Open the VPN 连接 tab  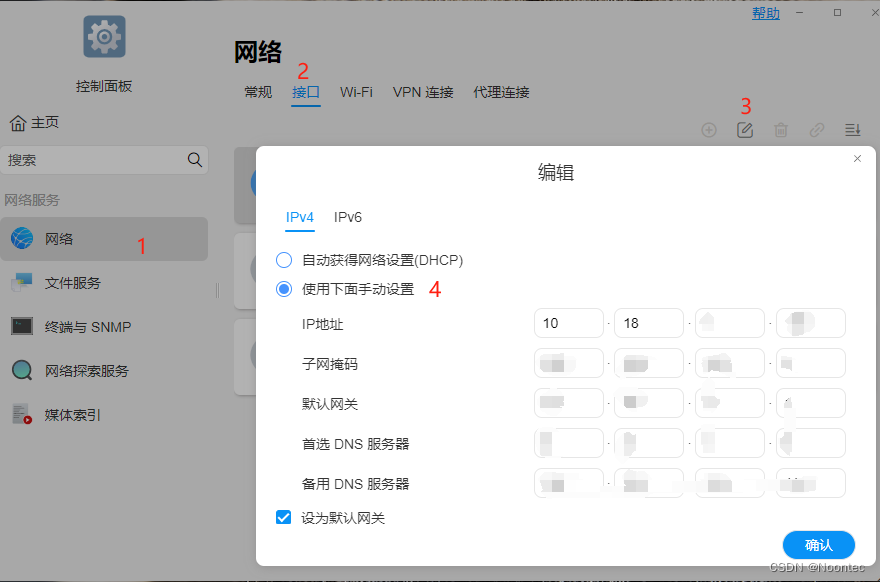423,92
